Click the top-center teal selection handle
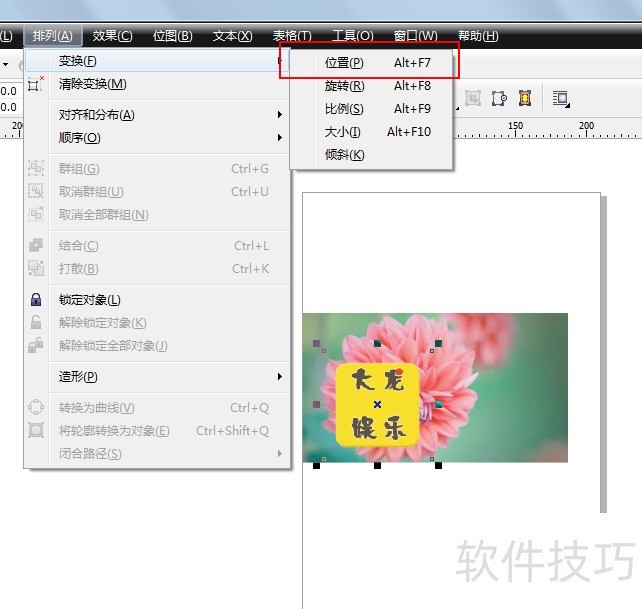Screen dimensions: 642x609 tap(378, 343)
